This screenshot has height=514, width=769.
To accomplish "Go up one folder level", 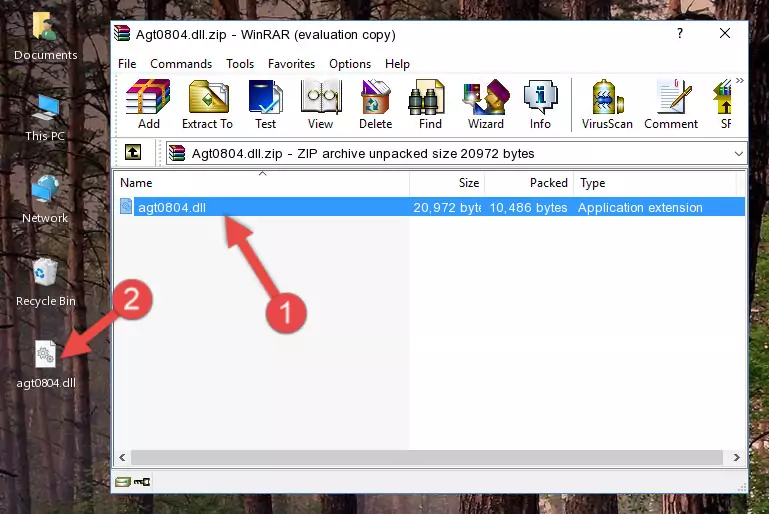I will [133, 153].
